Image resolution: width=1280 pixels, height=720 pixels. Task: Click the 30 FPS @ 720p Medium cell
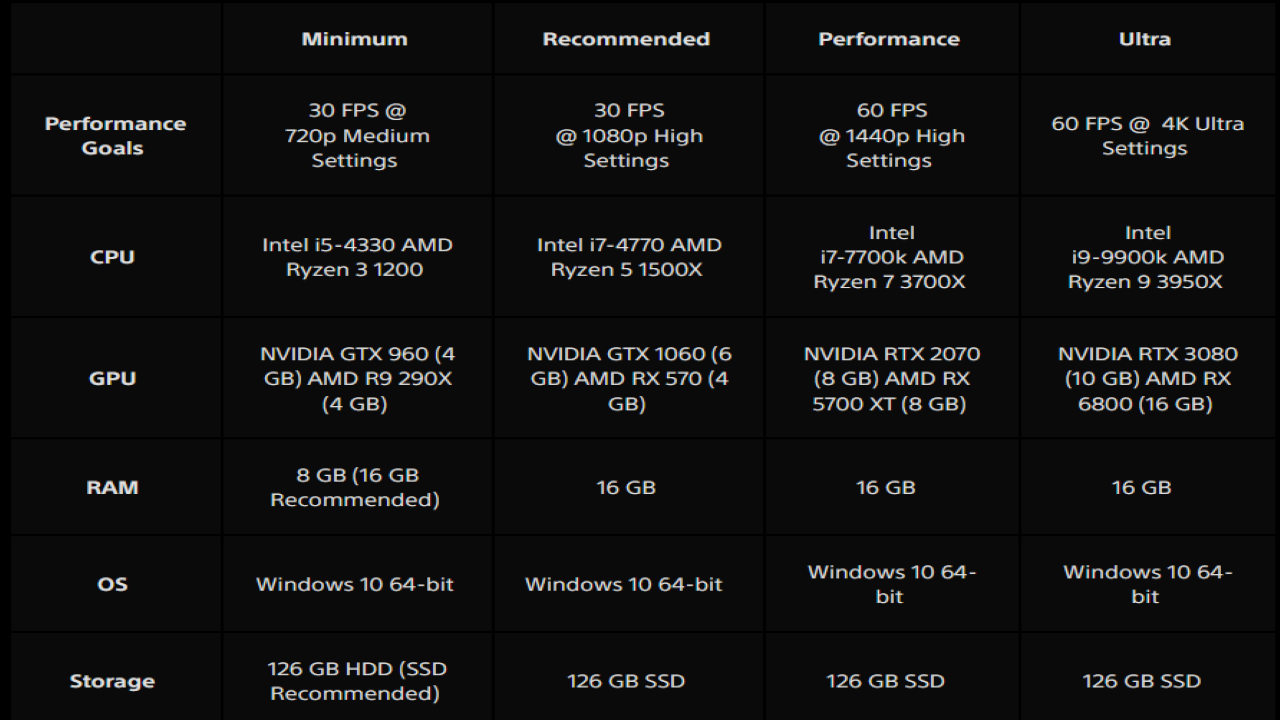tap(356, 135)
